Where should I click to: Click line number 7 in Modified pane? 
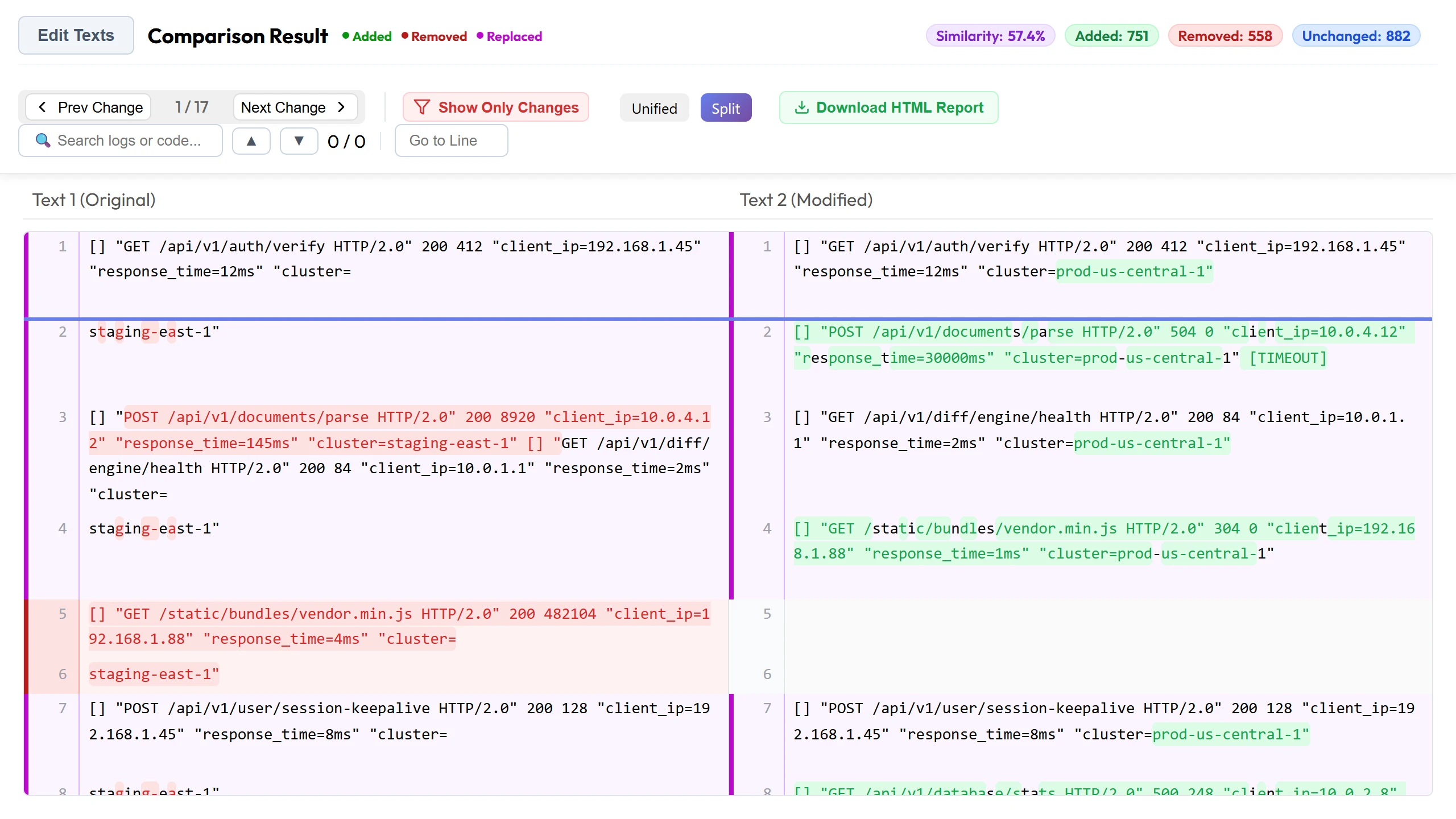tap(767, 708)
